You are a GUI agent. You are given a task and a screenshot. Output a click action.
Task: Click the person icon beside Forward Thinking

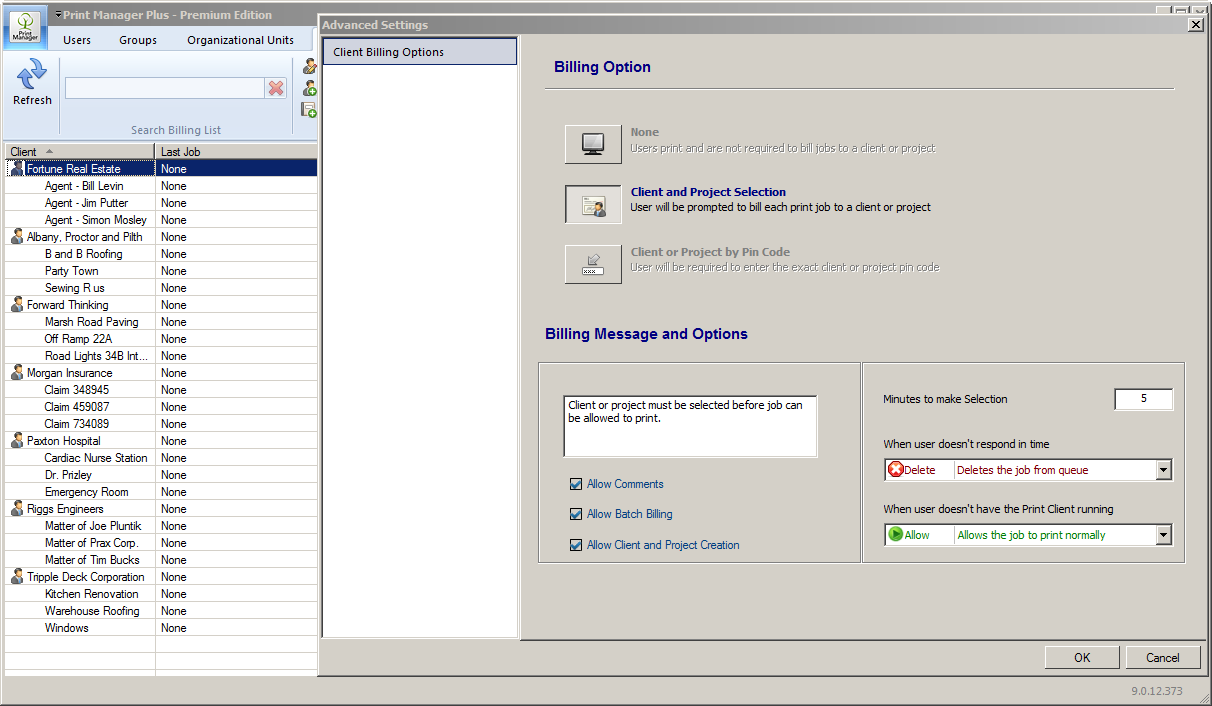pyautogui.click(x=17, y=305)
